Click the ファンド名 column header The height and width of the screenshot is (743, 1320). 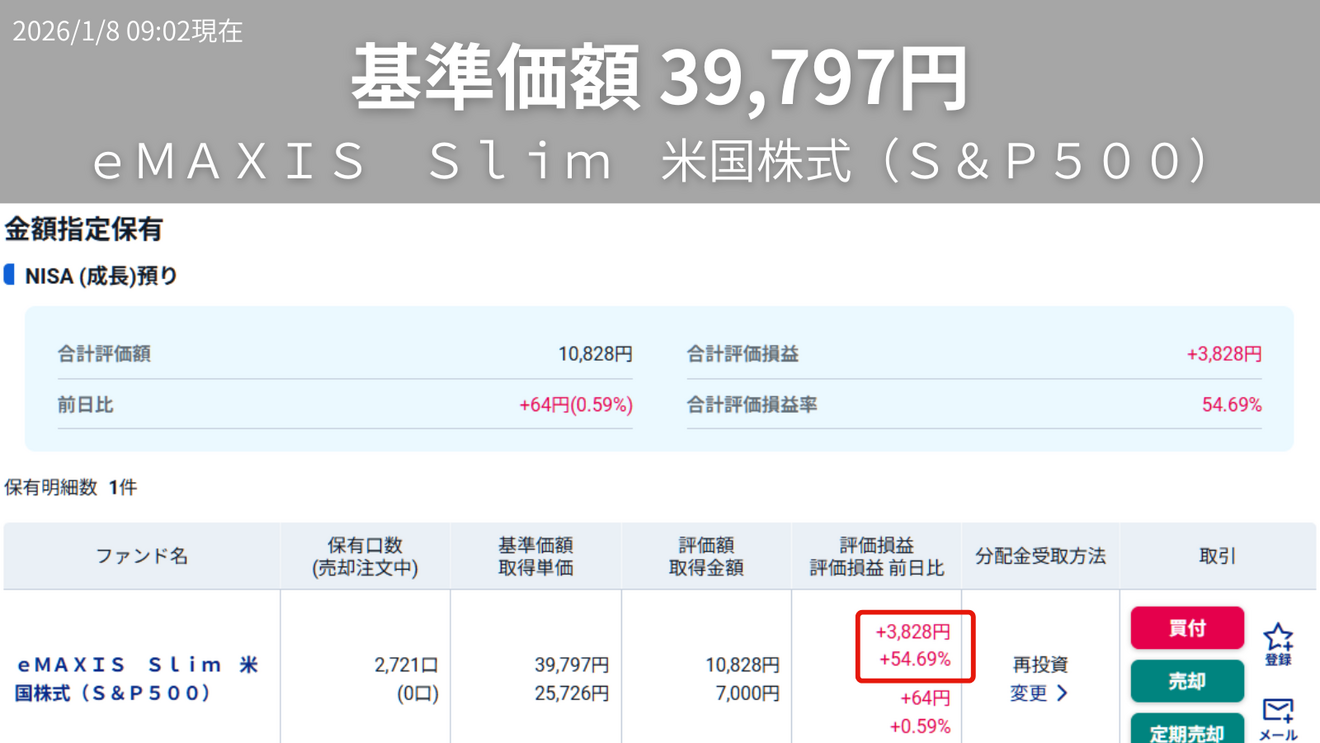coord(142,556)
